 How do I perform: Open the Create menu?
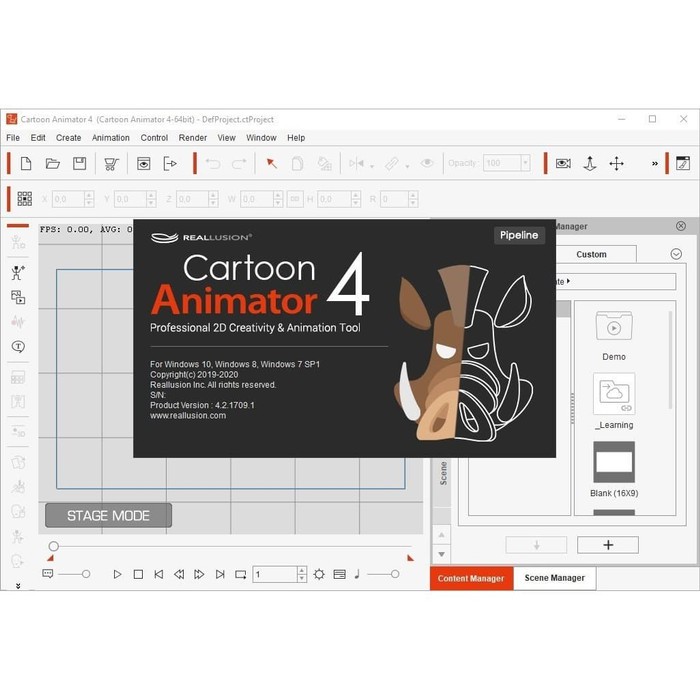68,138
